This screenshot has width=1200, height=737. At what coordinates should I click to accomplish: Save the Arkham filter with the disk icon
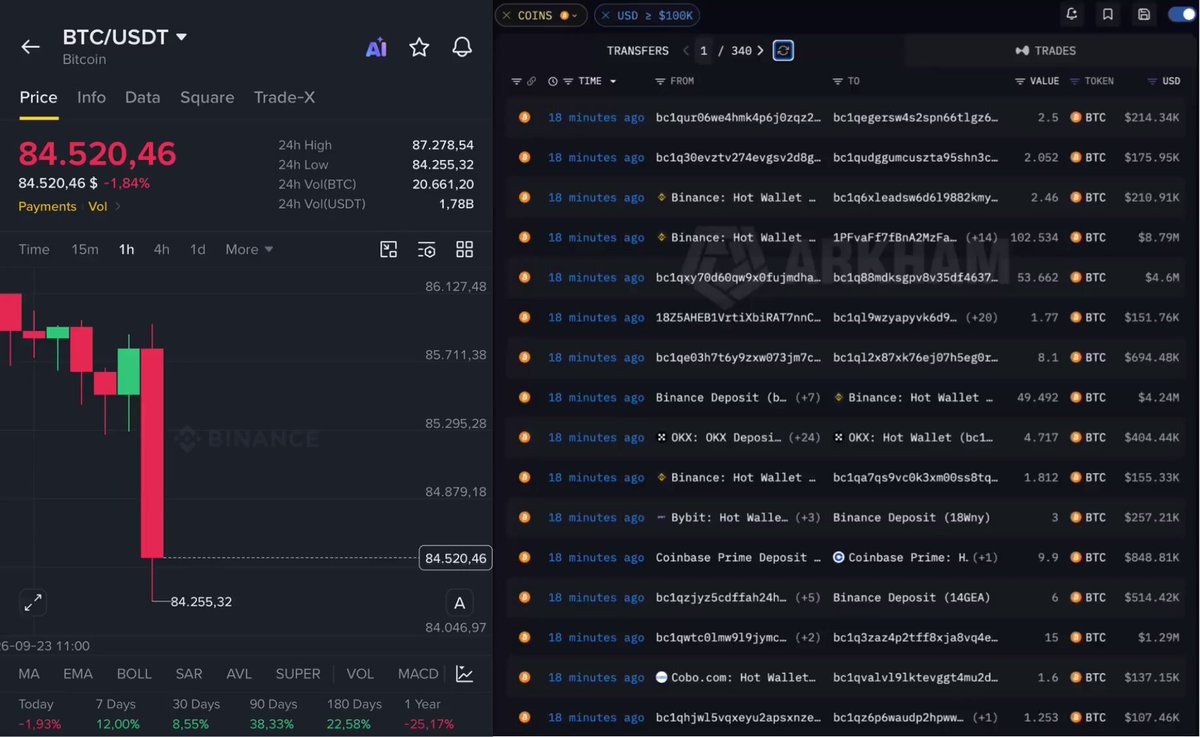coord(1143,15)
